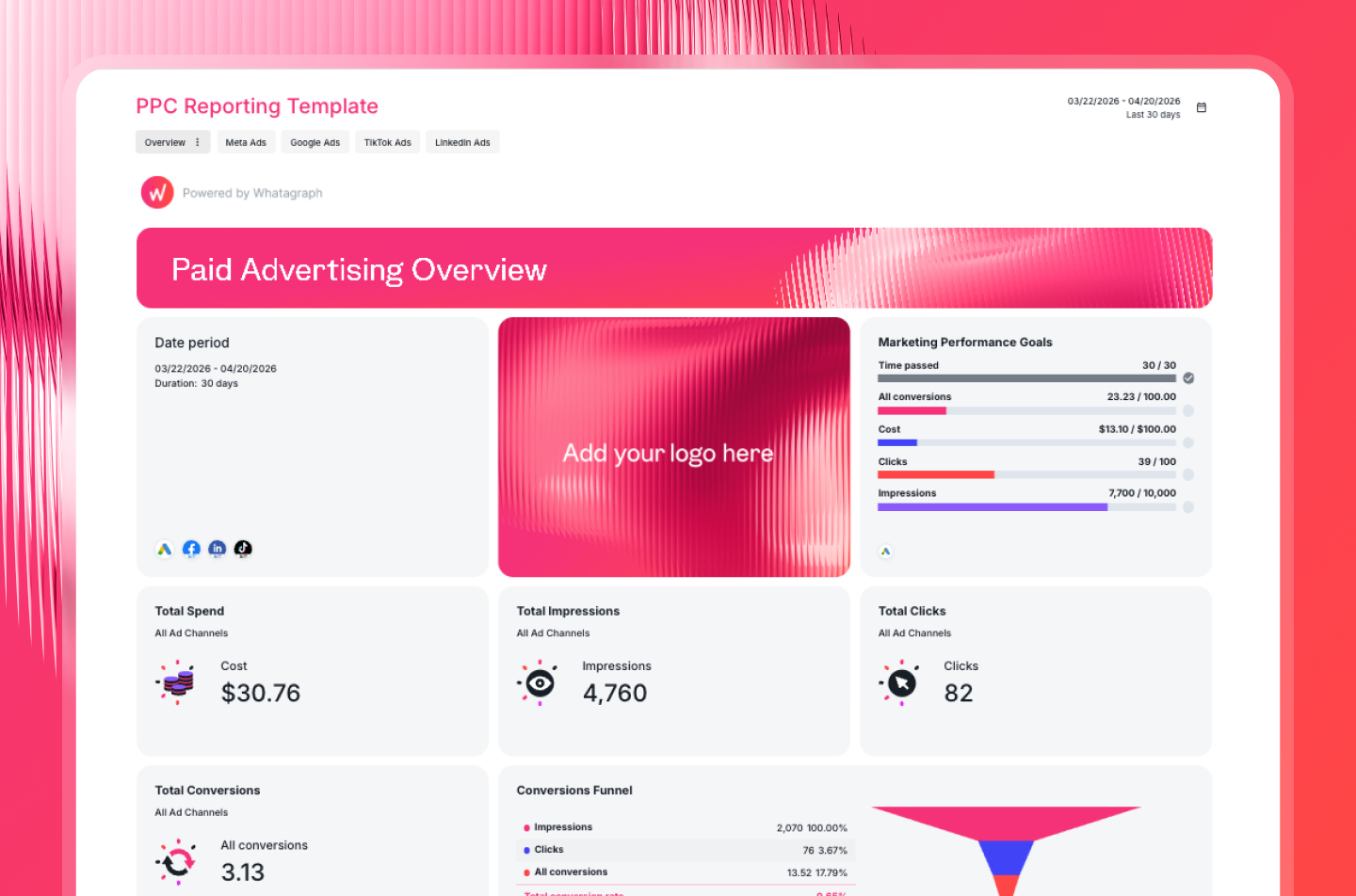
Task: Click the 03/22/2026 - 04/20/2026 header date range
Action: click(x=1123, y=101)
